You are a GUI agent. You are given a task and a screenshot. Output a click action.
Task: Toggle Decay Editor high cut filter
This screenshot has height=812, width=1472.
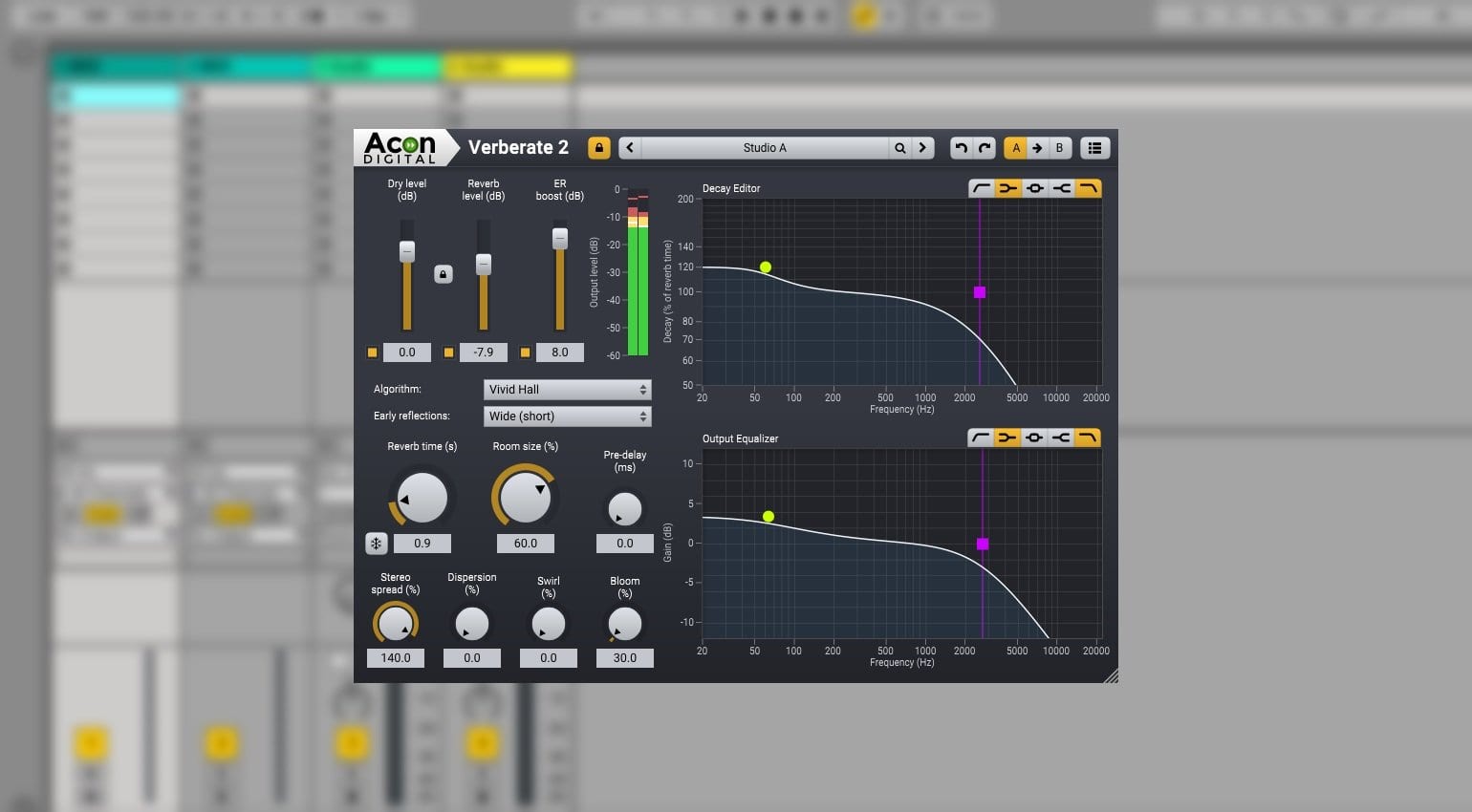1088,188
